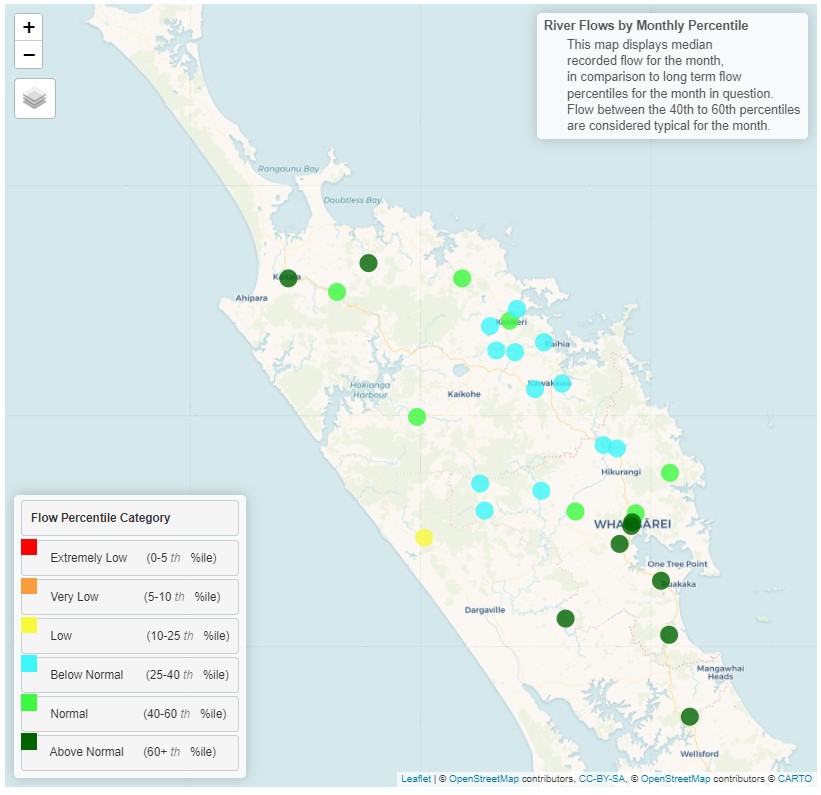Select the Normal (40-60th %ile) legend row
821x795 pixels.
130,714
